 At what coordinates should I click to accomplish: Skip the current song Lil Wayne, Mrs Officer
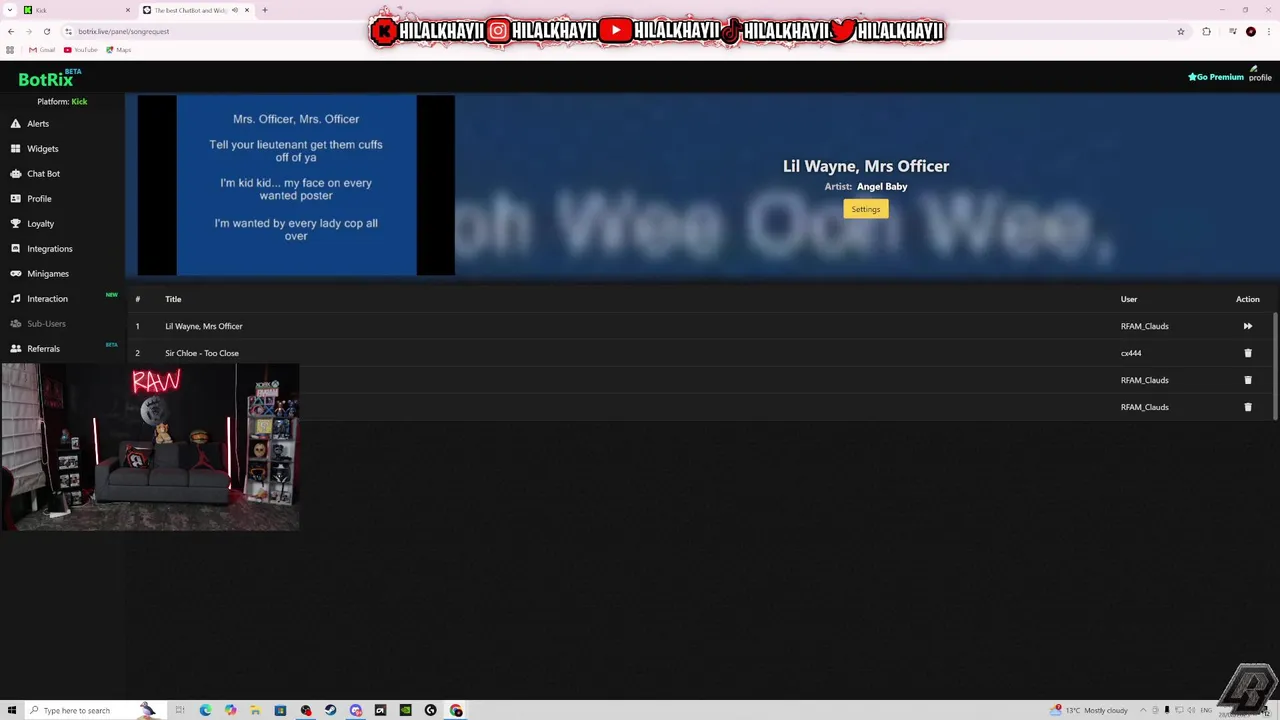(1247, 326)
